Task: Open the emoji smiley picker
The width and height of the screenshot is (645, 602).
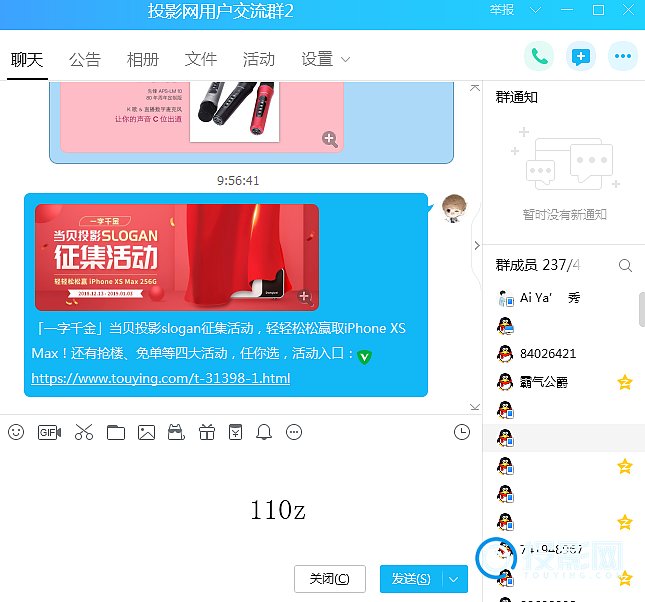Action: [16, 432]
